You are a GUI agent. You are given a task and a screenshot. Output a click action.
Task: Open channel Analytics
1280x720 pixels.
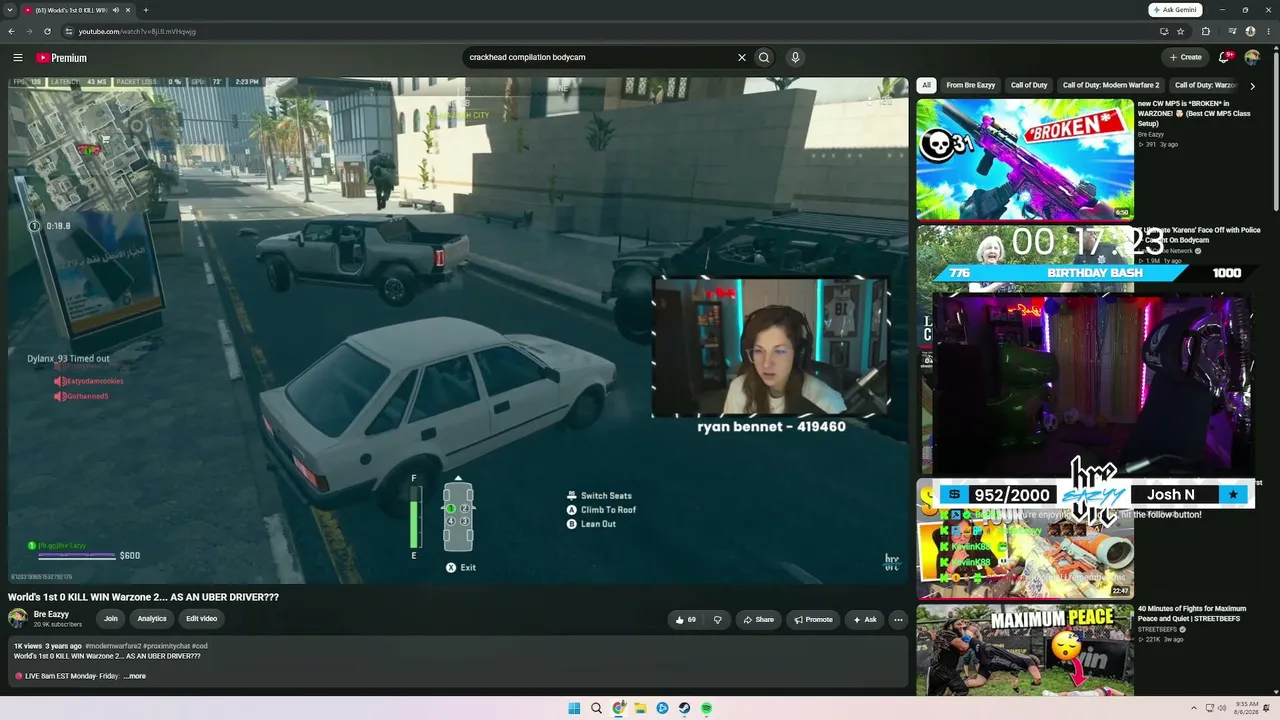tap(152, 619)
